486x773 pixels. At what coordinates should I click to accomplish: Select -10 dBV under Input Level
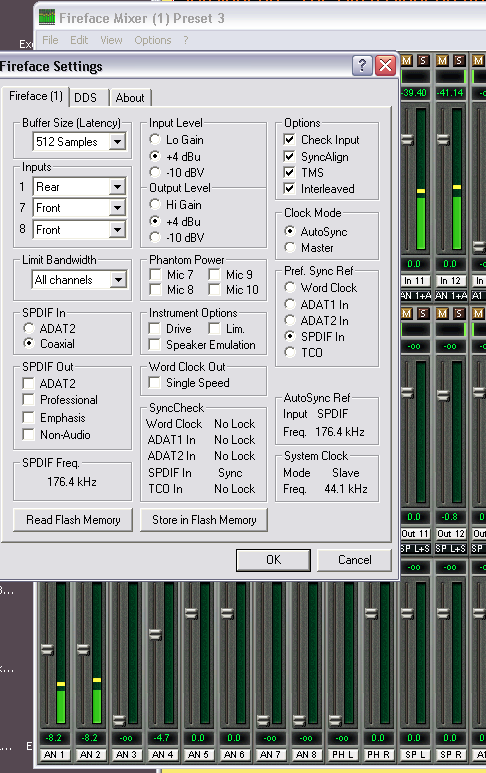coord(155,172)
